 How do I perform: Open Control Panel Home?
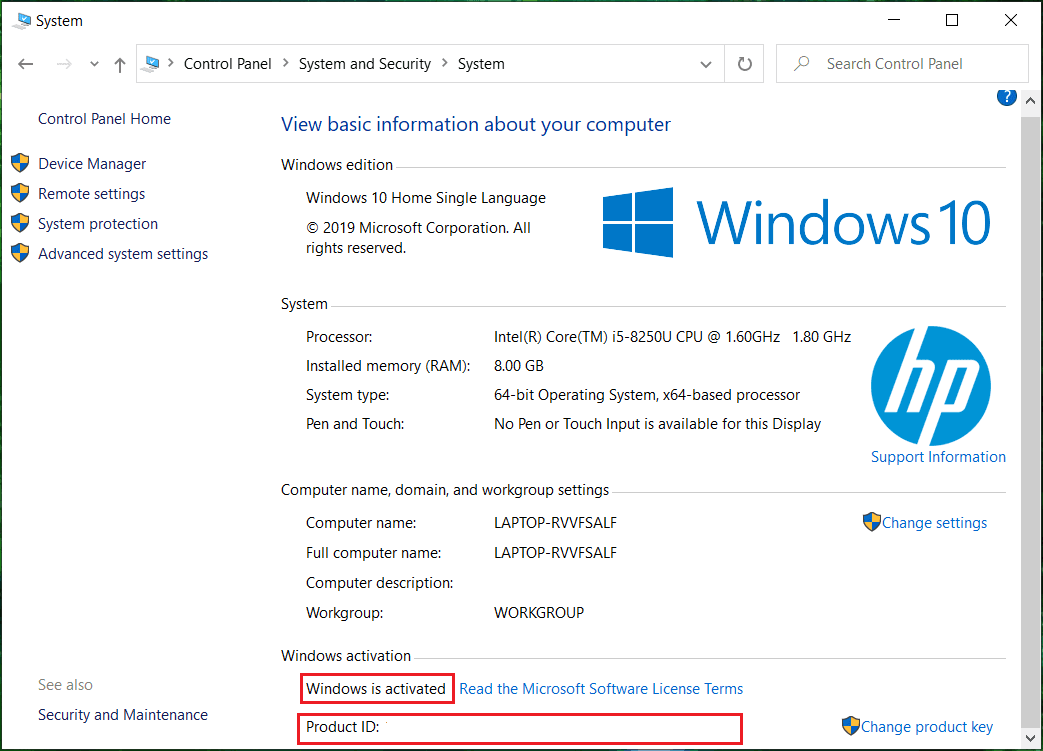104,118
